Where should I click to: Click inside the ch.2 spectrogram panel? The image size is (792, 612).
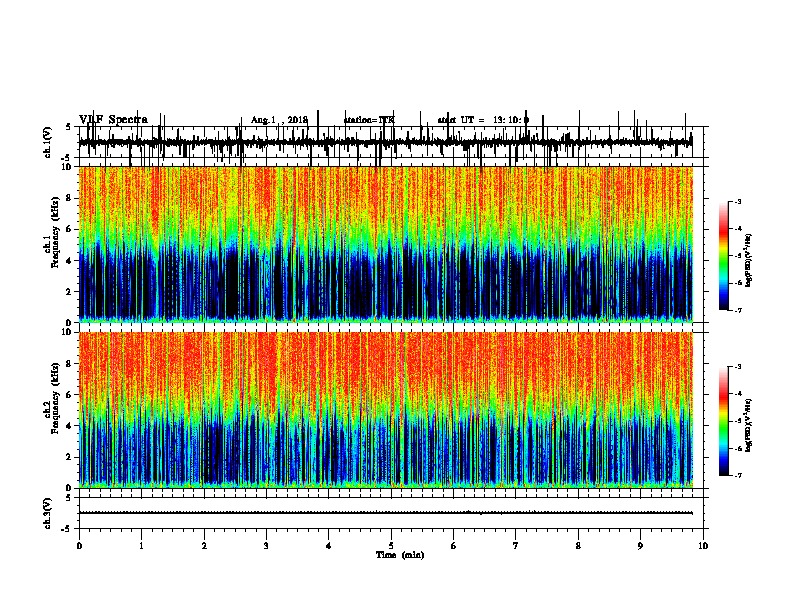(386, 410)
